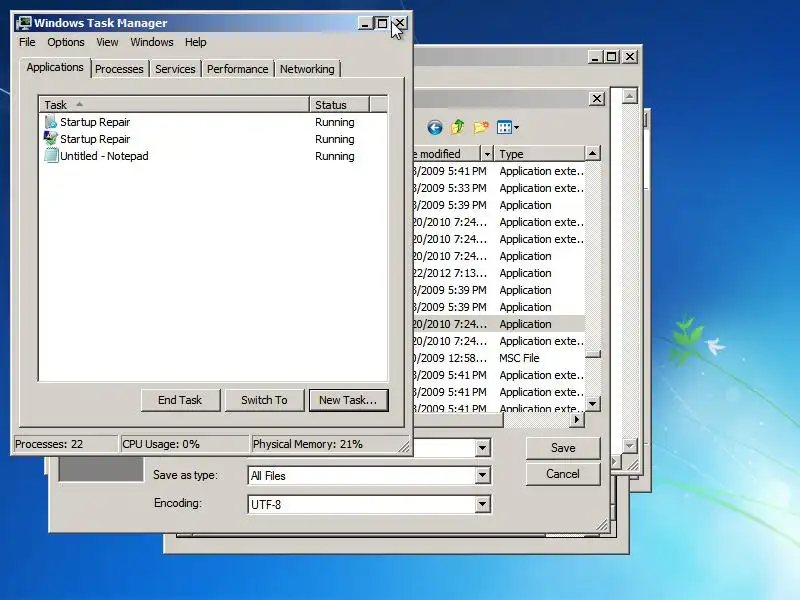The image size is (800, 600).
Task: Select the MSC File row
Action: tap(499, 358)
